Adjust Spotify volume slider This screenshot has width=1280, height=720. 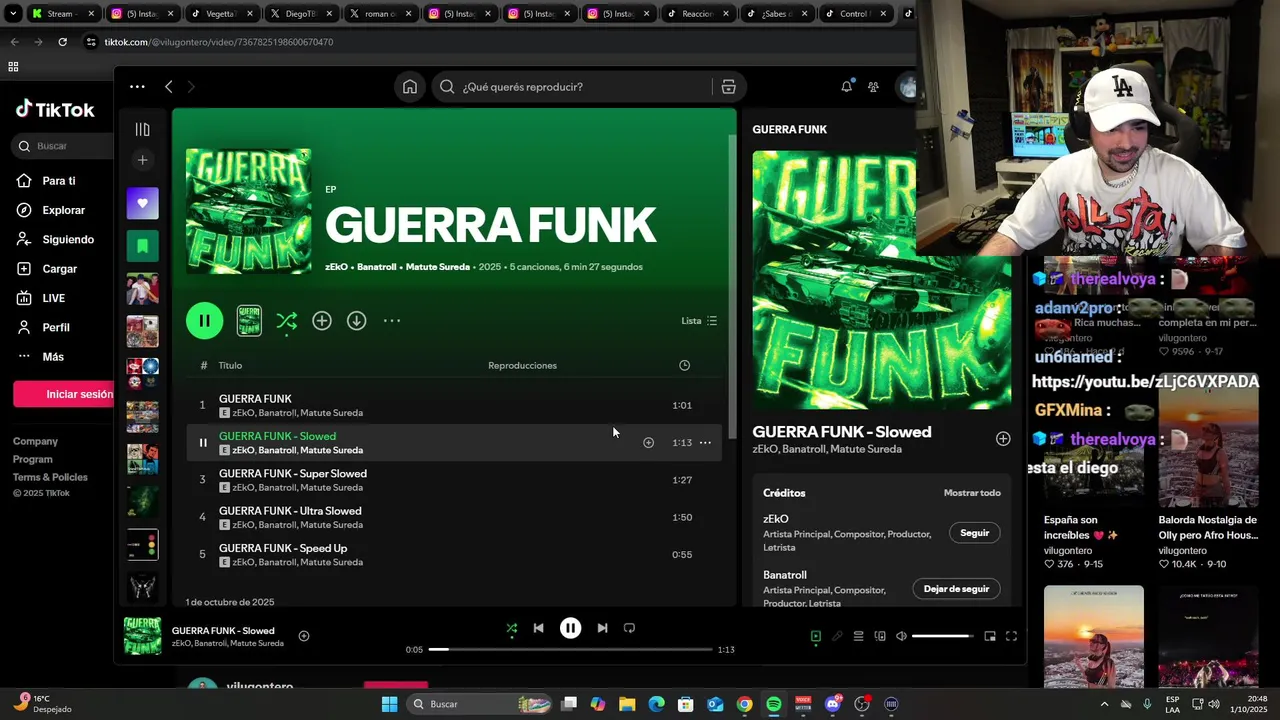(942, 636)
